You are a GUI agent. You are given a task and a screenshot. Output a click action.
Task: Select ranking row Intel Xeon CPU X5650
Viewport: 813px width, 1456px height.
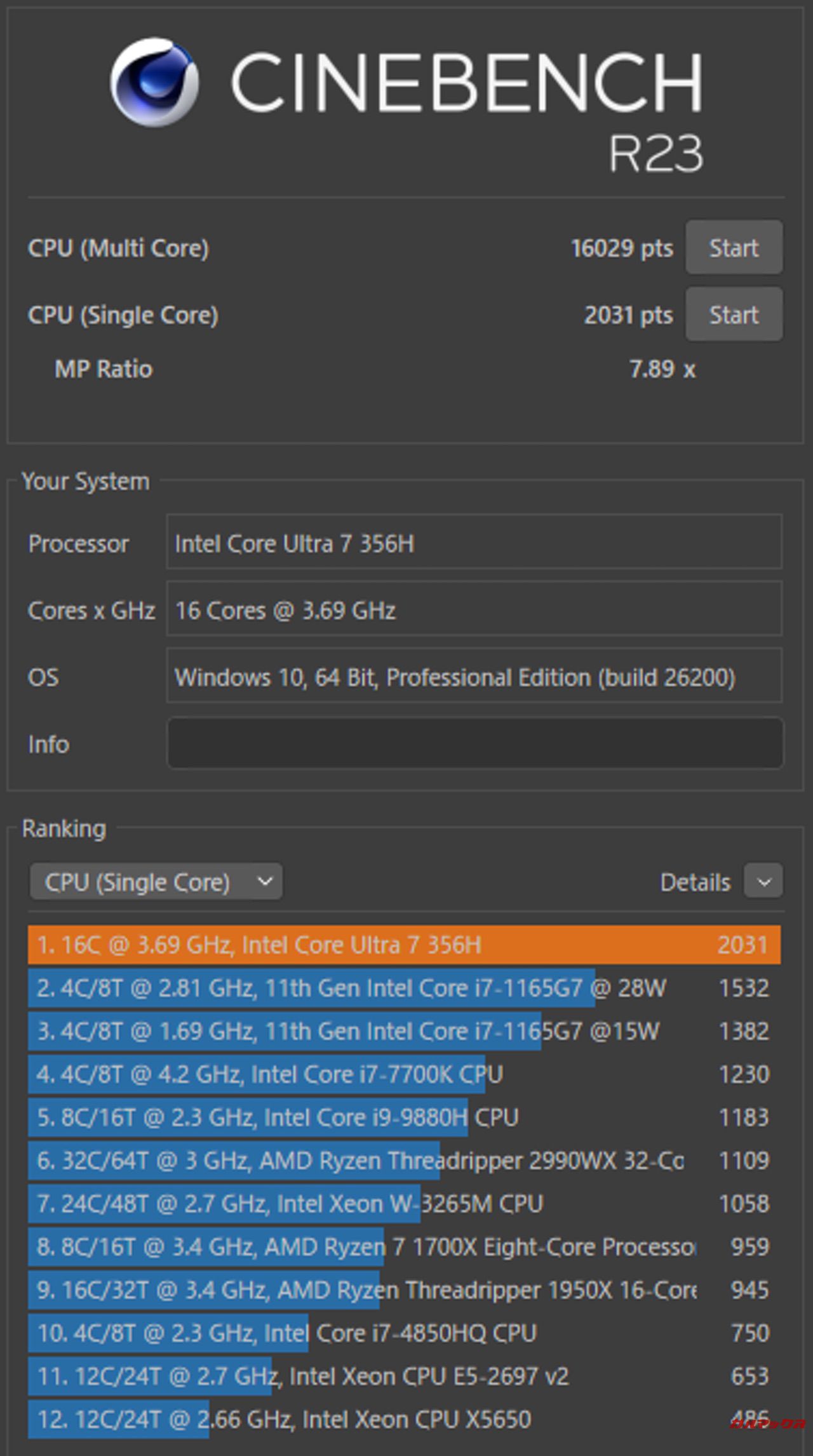(404, 1420)
